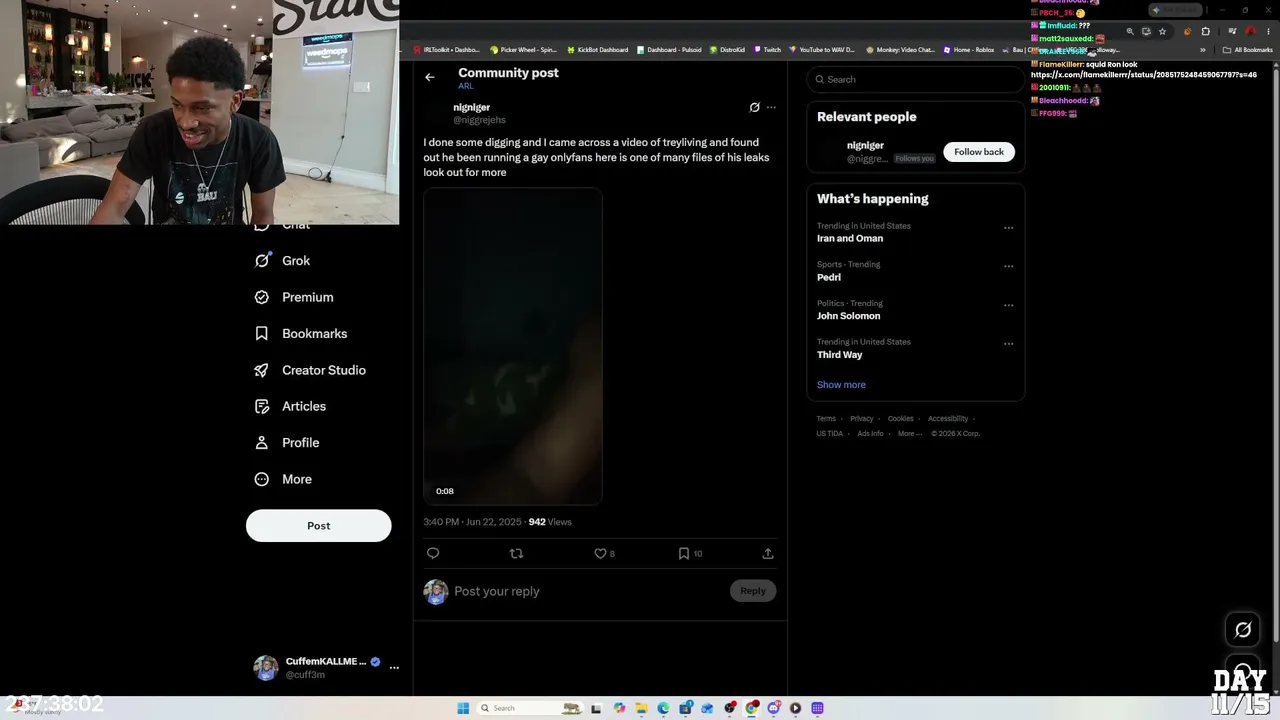Screen dimensions: 1280x720
Task: Open Microsoft Edge from the taskbar
Action: coord(663,708)
